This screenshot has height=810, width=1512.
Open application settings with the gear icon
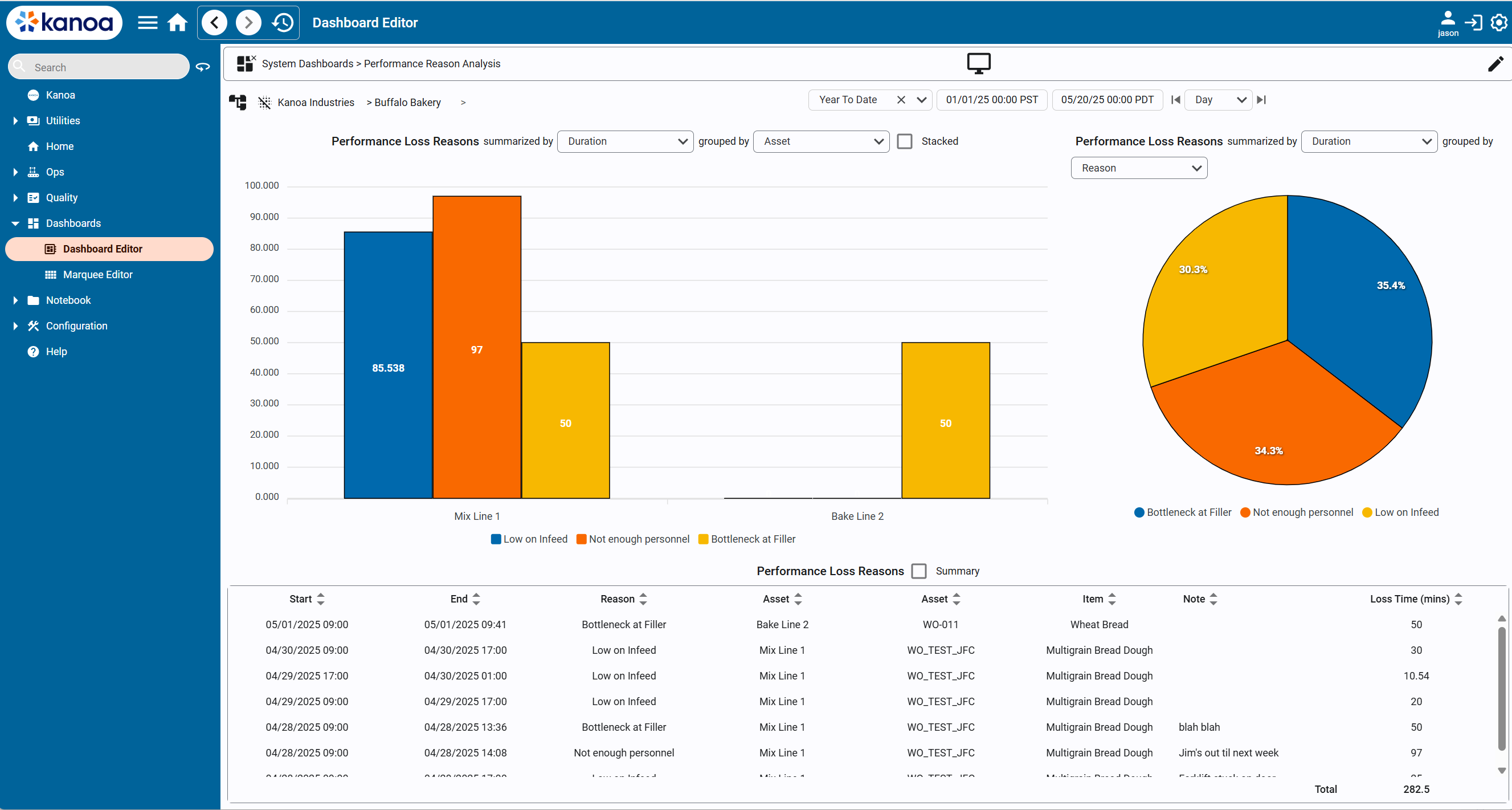1499,22
